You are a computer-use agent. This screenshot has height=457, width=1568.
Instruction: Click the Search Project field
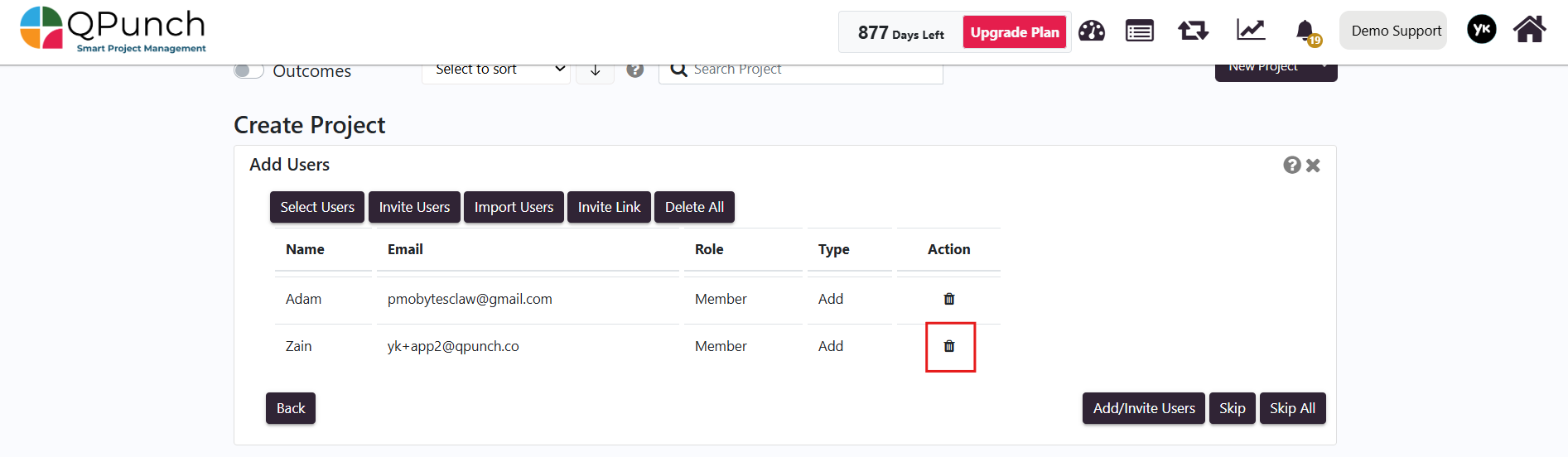click(x=801, y=70)
